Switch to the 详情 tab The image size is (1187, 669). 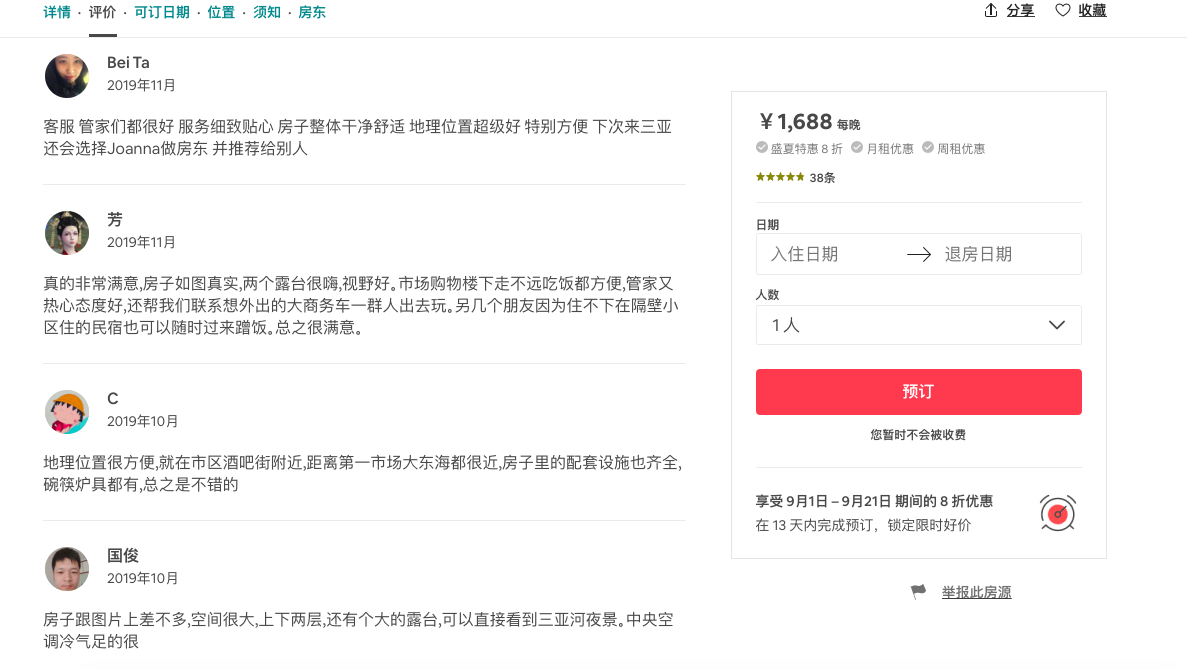point(57,12)
